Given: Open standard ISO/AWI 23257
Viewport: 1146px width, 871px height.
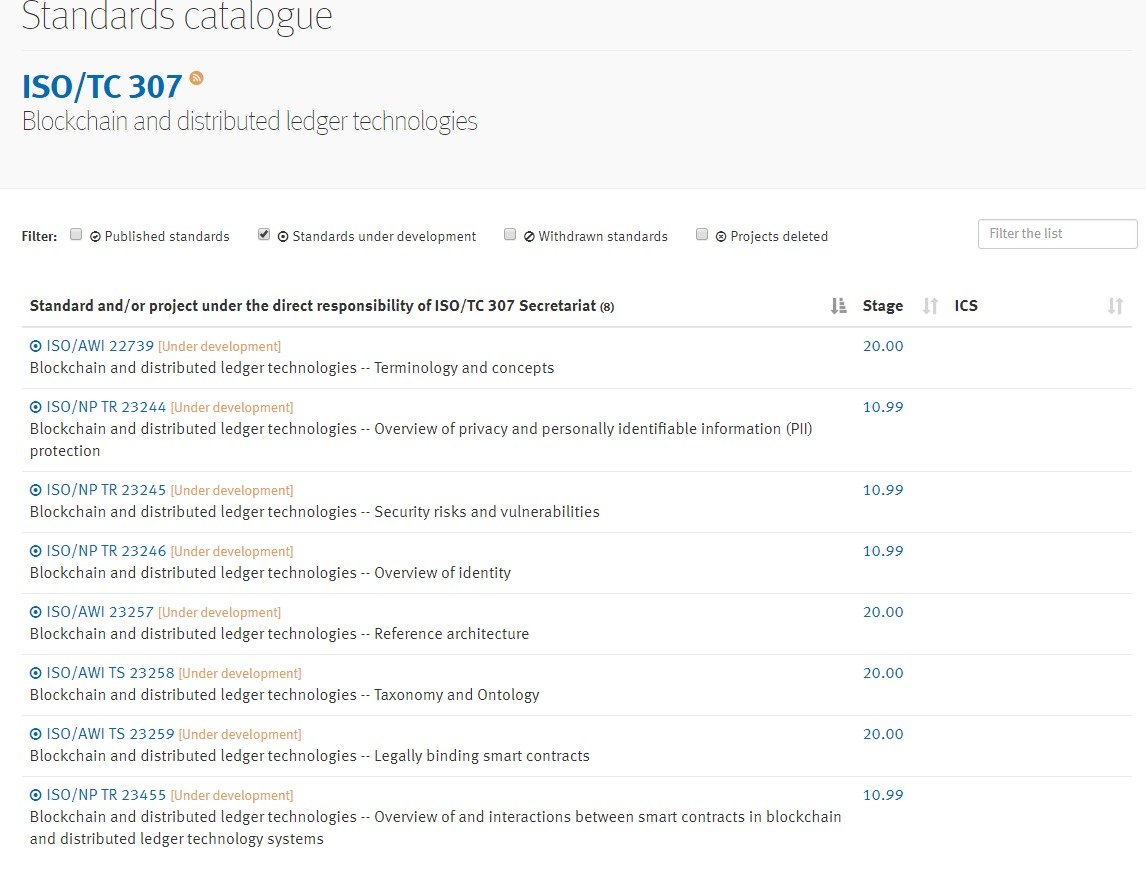Looking at the screenshot, I should click(100, 612).
